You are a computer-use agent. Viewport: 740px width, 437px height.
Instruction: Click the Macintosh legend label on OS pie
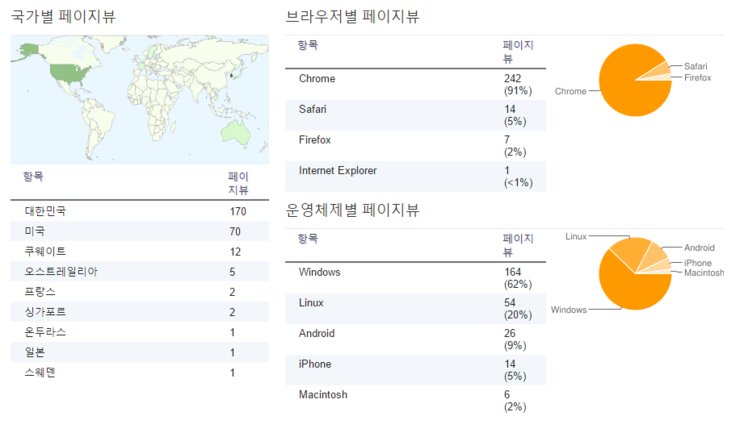click(704, 273)
